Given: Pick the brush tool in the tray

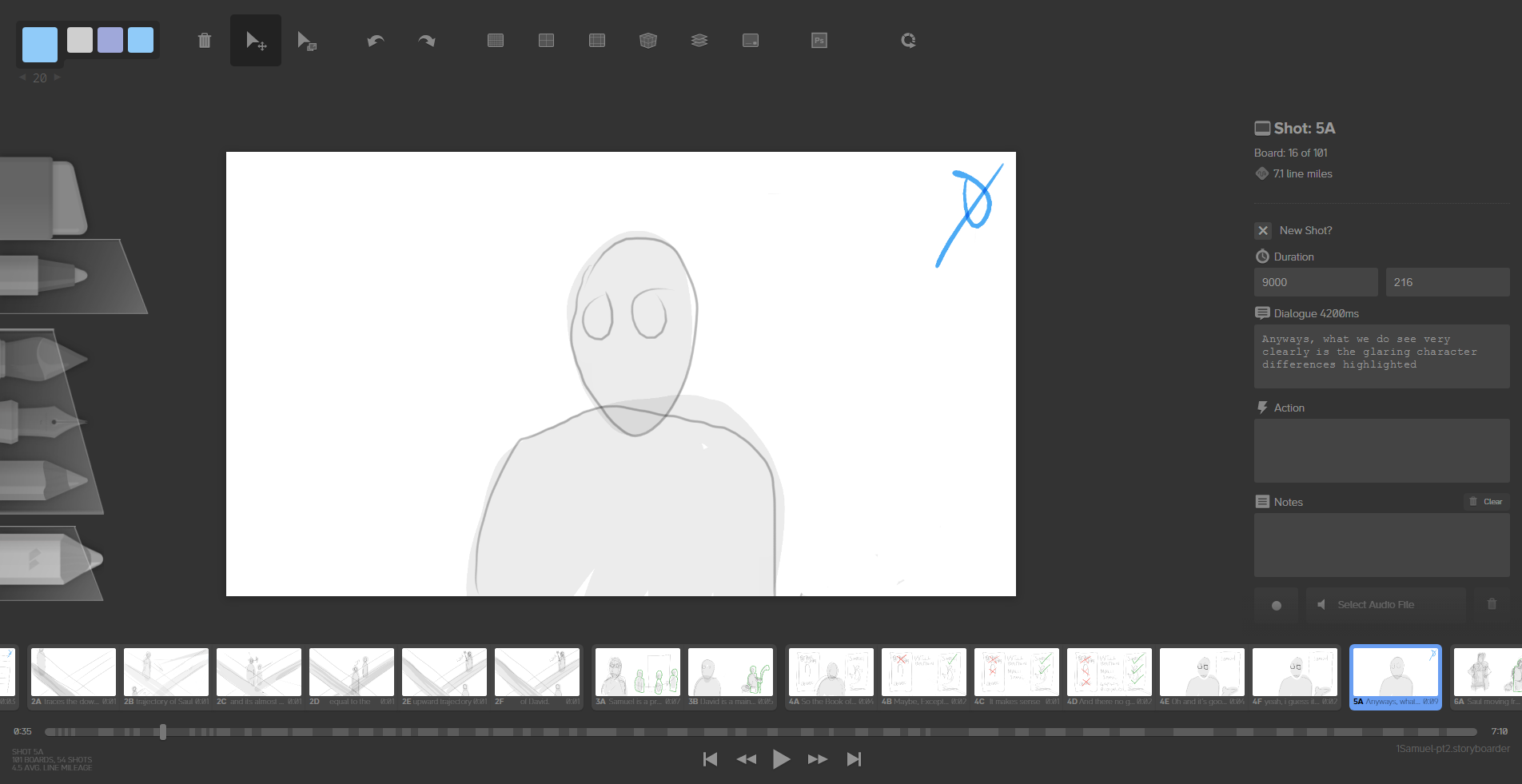Looking at the screenshot, I should tap(44, 358).
